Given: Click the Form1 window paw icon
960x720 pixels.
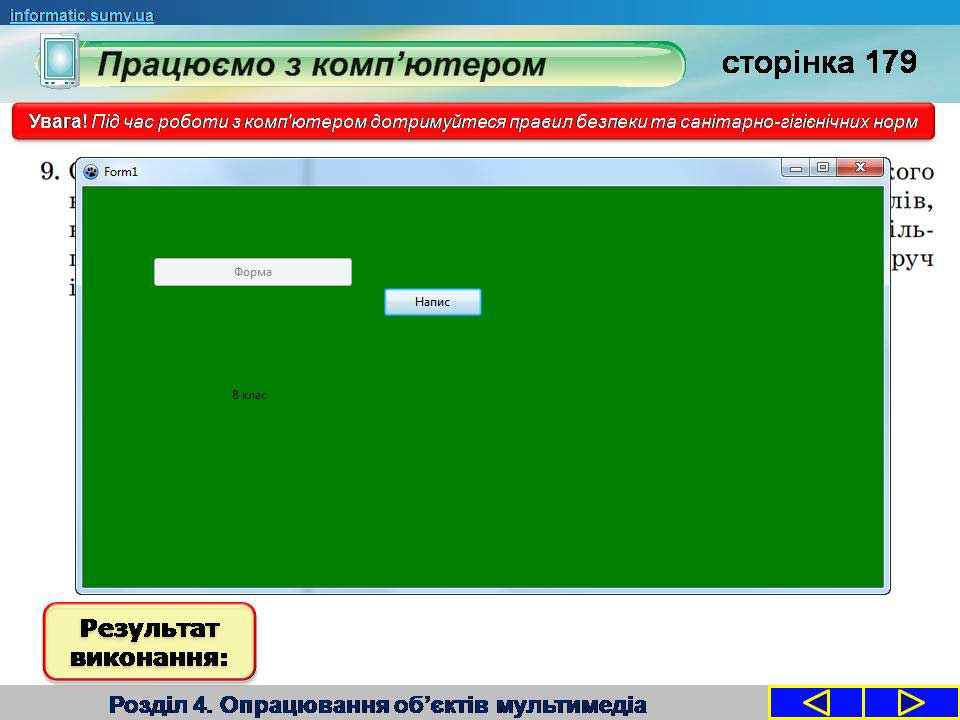Looking at the screenshot, I should [x=92, y=172].
